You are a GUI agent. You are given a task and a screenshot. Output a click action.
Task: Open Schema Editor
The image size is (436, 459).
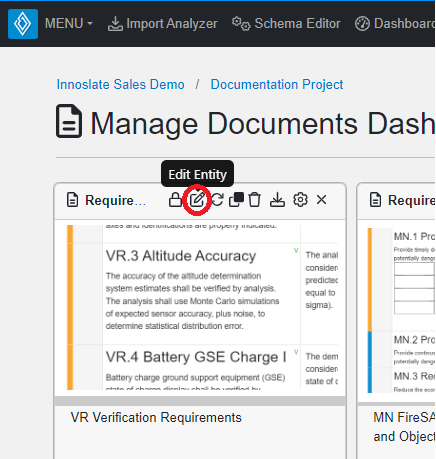pos(286,24)
